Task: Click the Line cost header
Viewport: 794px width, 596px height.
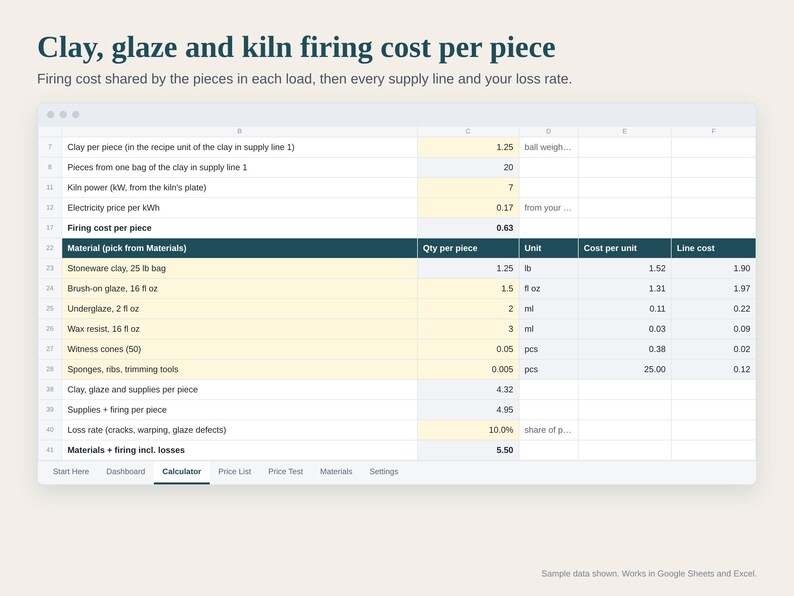Action: 713,248
